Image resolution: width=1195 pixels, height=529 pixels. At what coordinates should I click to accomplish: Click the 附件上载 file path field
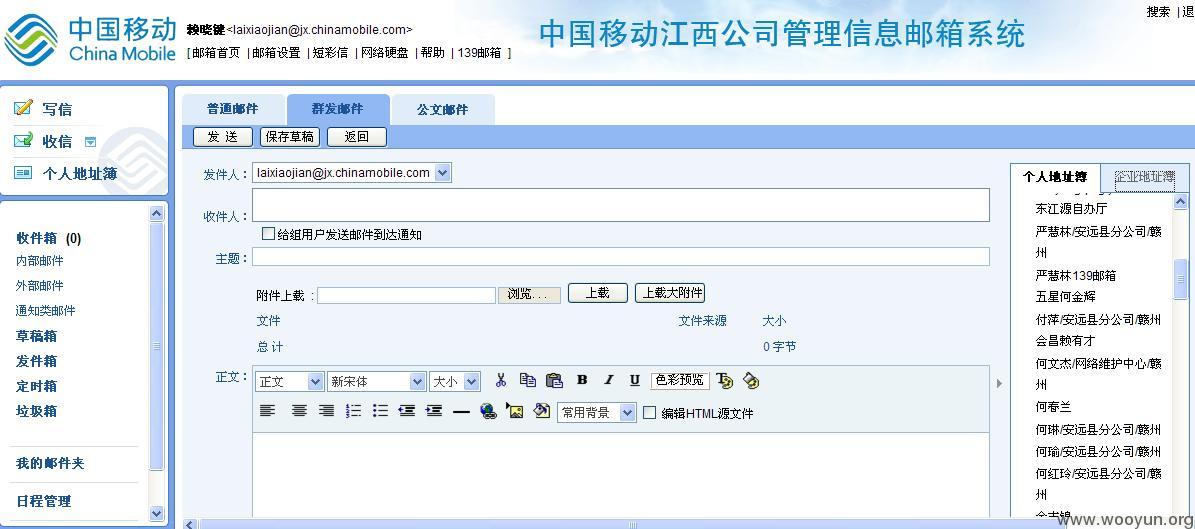click(406, 295)
